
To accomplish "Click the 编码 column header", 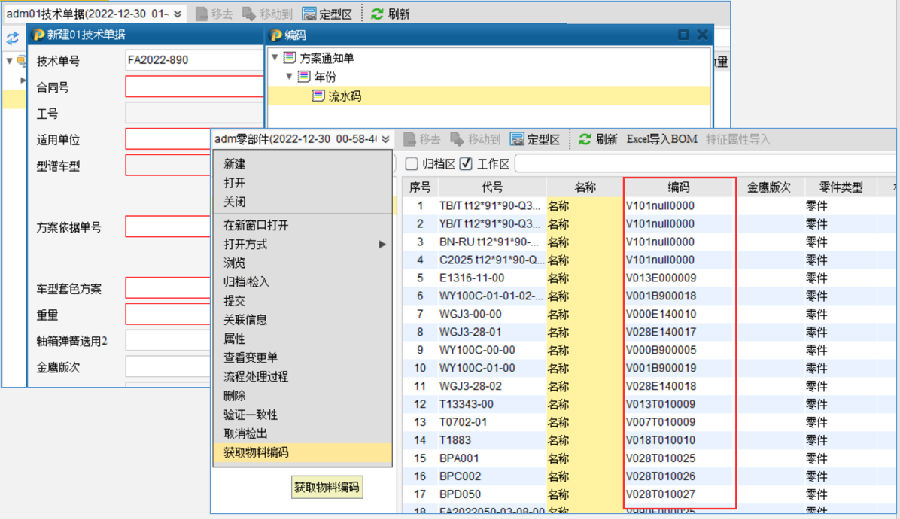I will click(x=679, y=186).
